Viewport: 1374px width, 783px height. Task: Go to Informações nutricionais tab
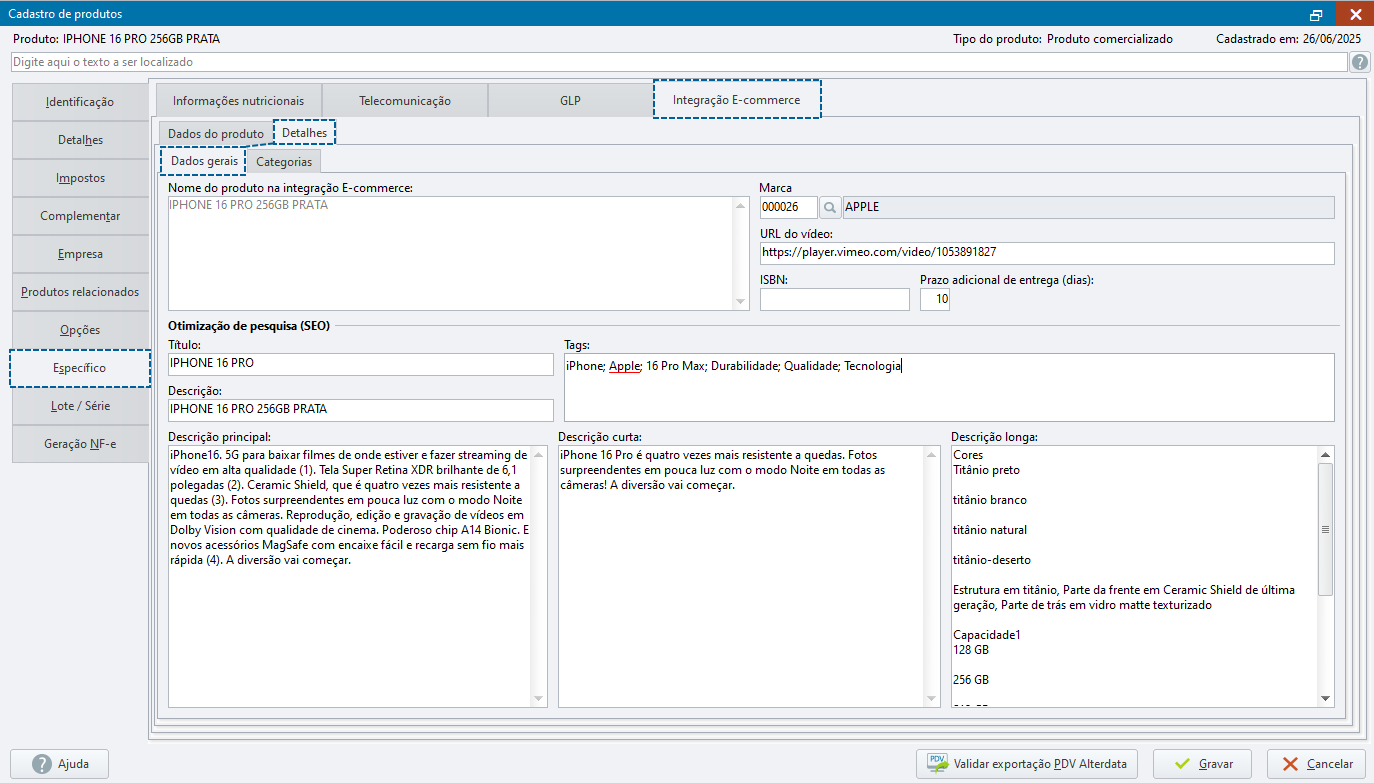coord(238,101)
